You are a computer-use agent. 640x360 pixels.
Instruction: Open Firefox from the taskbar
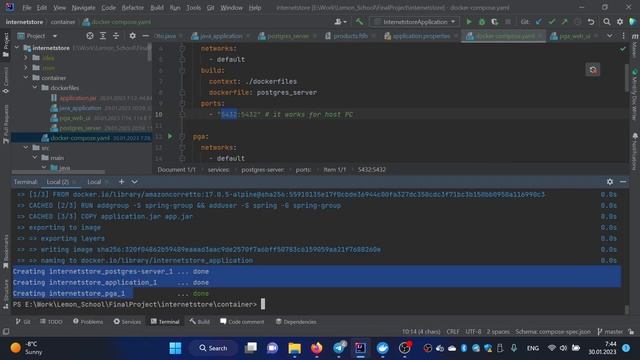tap(316, 348)
